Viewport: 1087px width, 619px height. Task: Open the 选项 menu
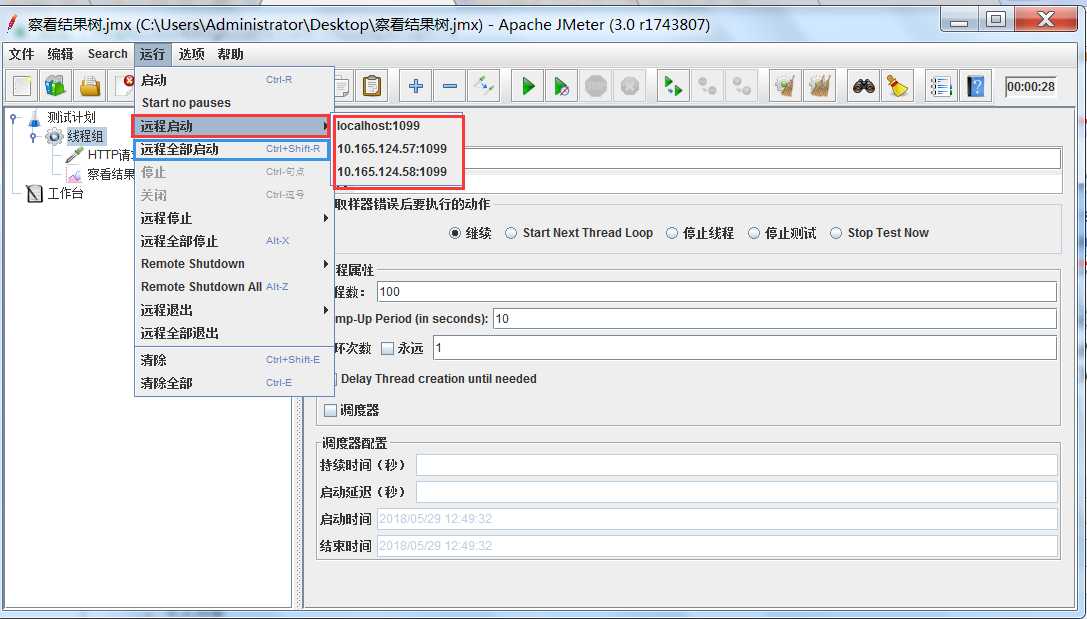[x=191, y=54]
